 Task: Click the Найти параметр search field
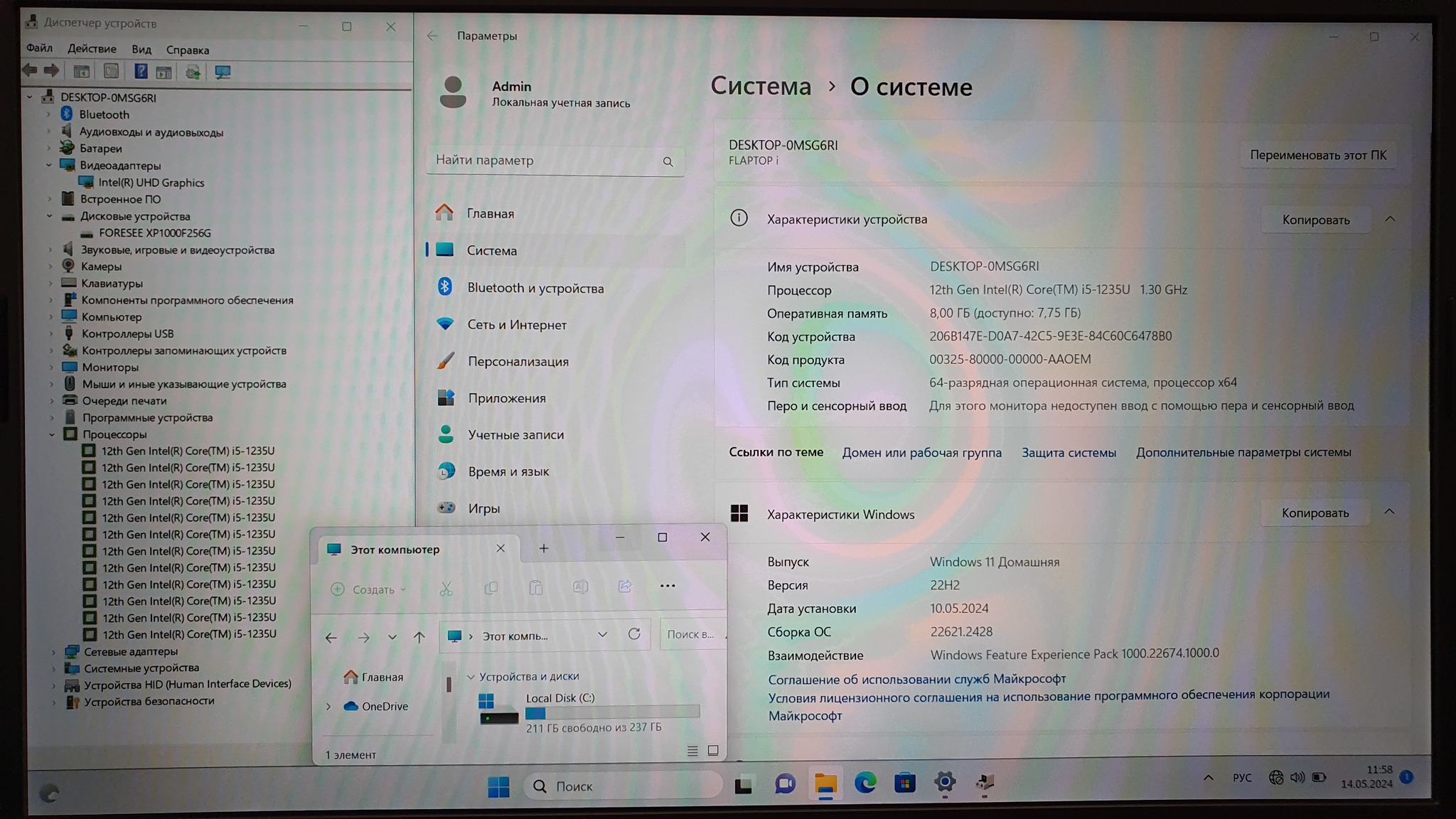click(x=547, y=161)
